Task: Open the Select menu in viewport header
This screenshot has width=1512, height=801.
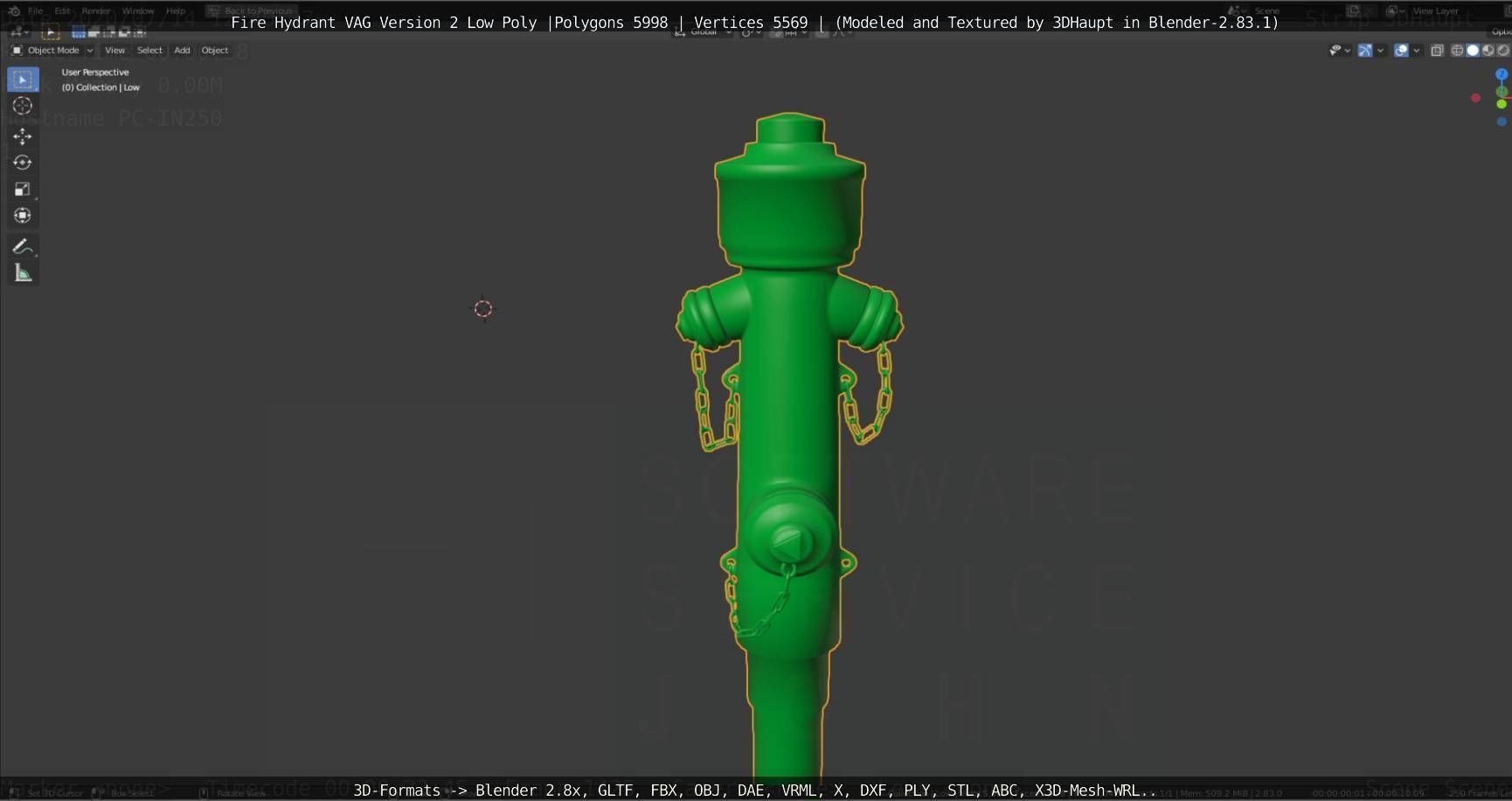Action: coord(149,51)
